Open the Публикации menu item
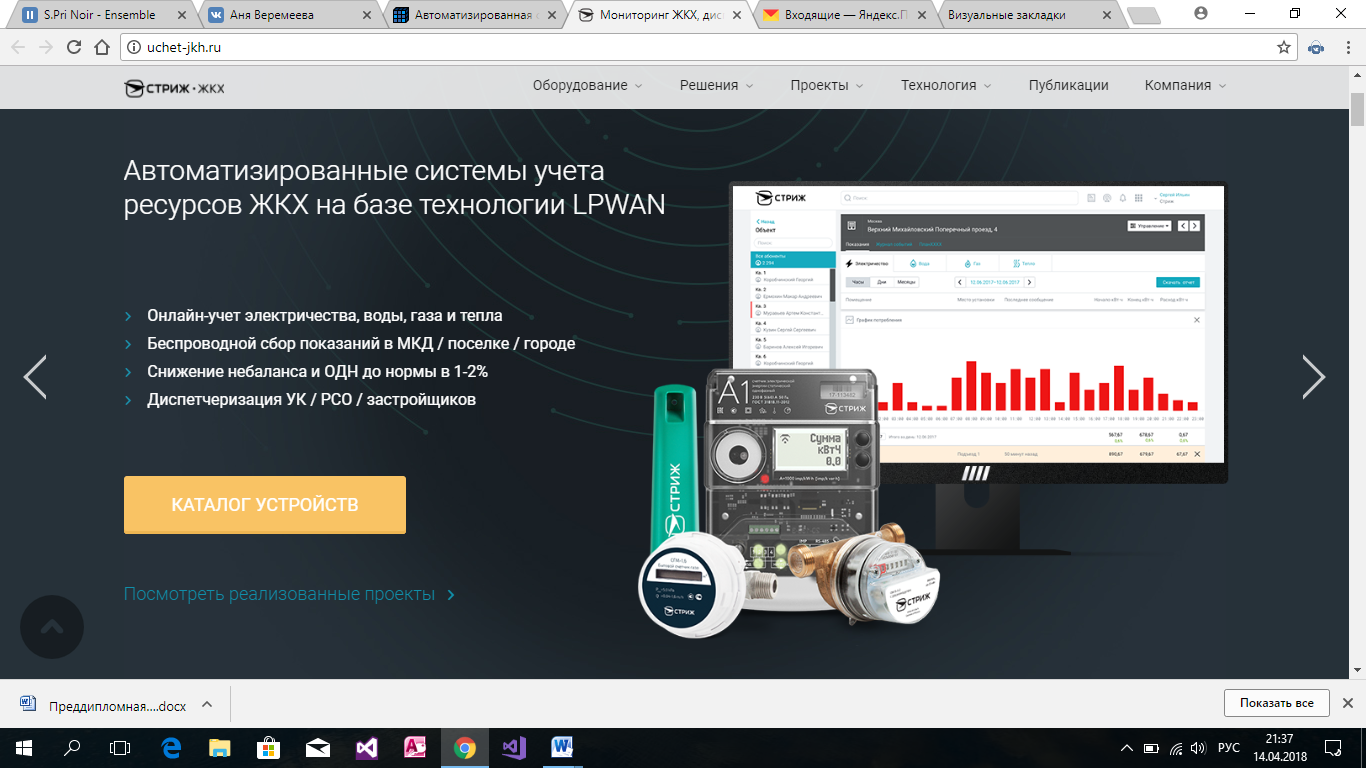Image resolution: width=1366 pixels, height=768 pixels. pyautogui.click(x=1068, y=86)
